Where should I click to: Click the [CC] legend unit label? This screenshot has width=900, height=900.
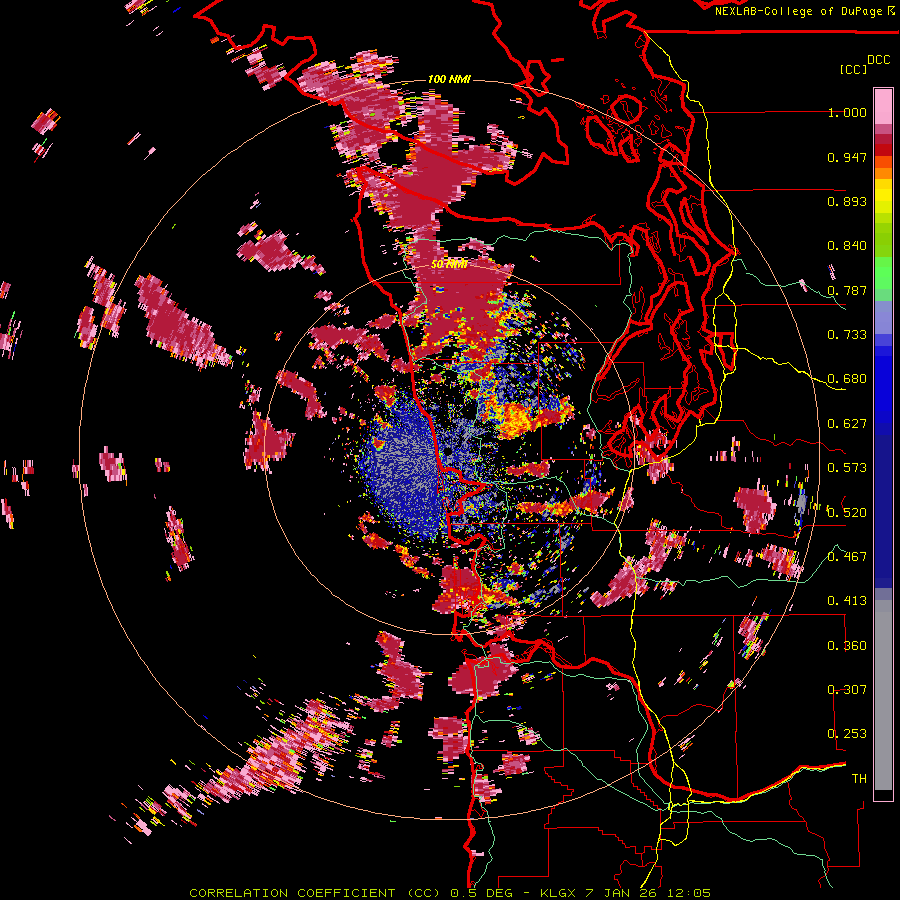pyautogui.click(x=853, y=69)
